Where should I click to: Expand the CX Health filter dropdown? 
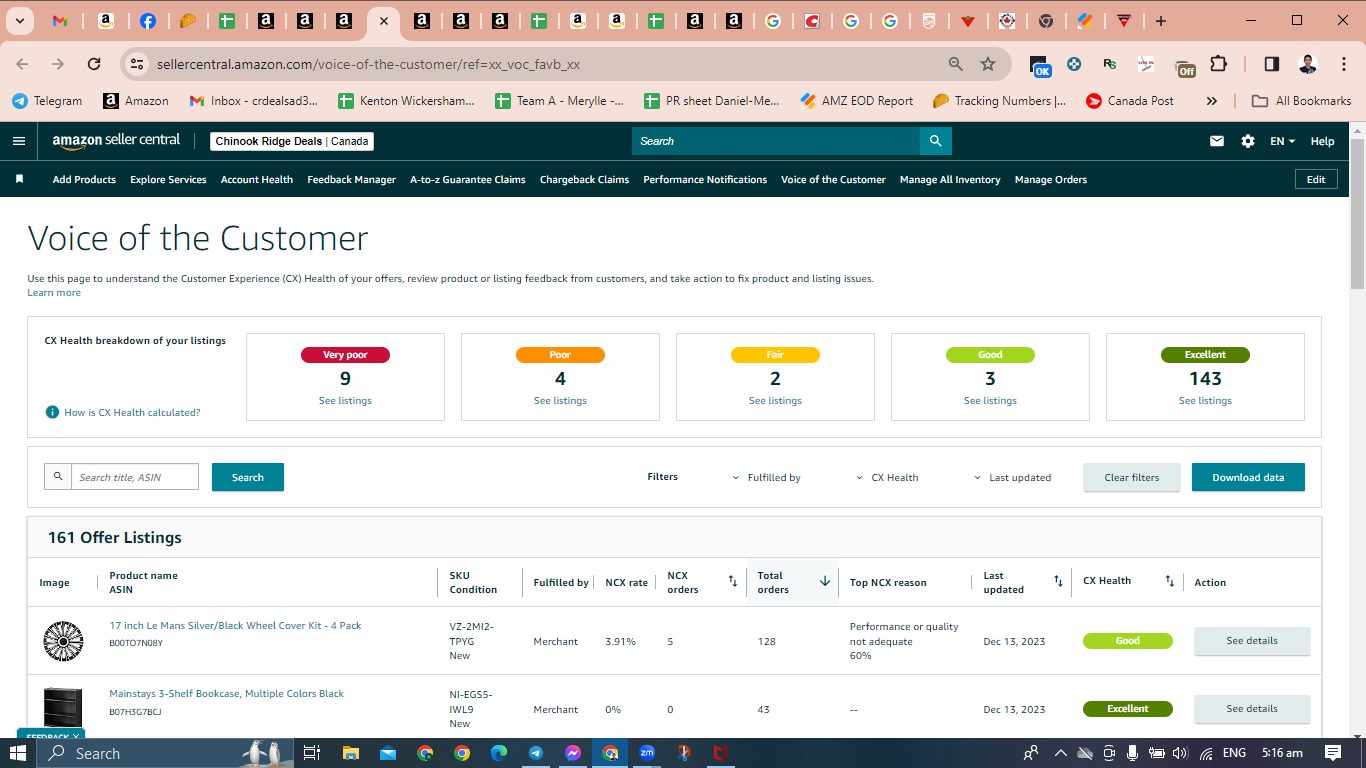(887, 478)
